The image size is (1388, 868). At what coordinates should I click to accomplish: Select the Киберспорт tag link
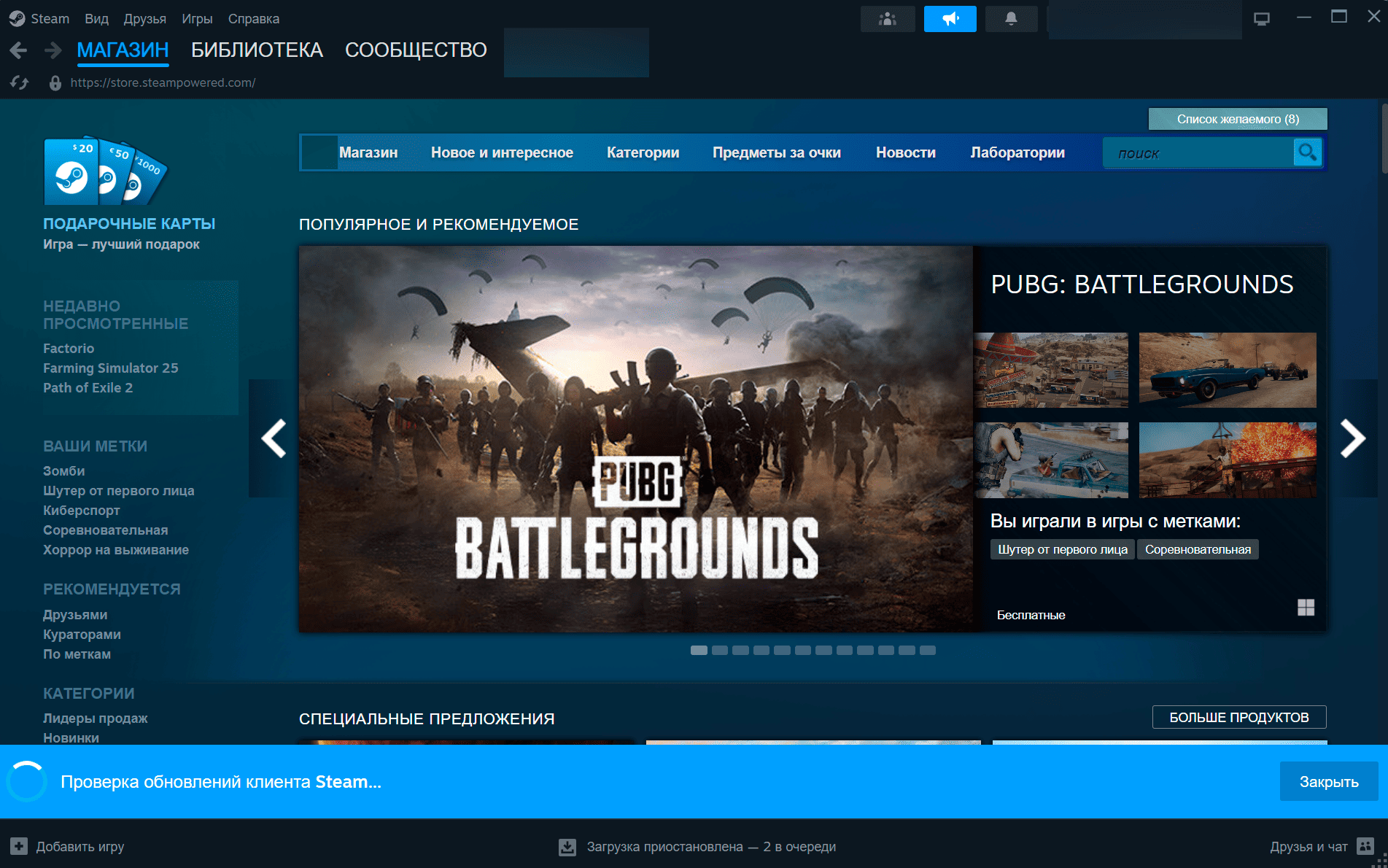[x=81, y=510]
